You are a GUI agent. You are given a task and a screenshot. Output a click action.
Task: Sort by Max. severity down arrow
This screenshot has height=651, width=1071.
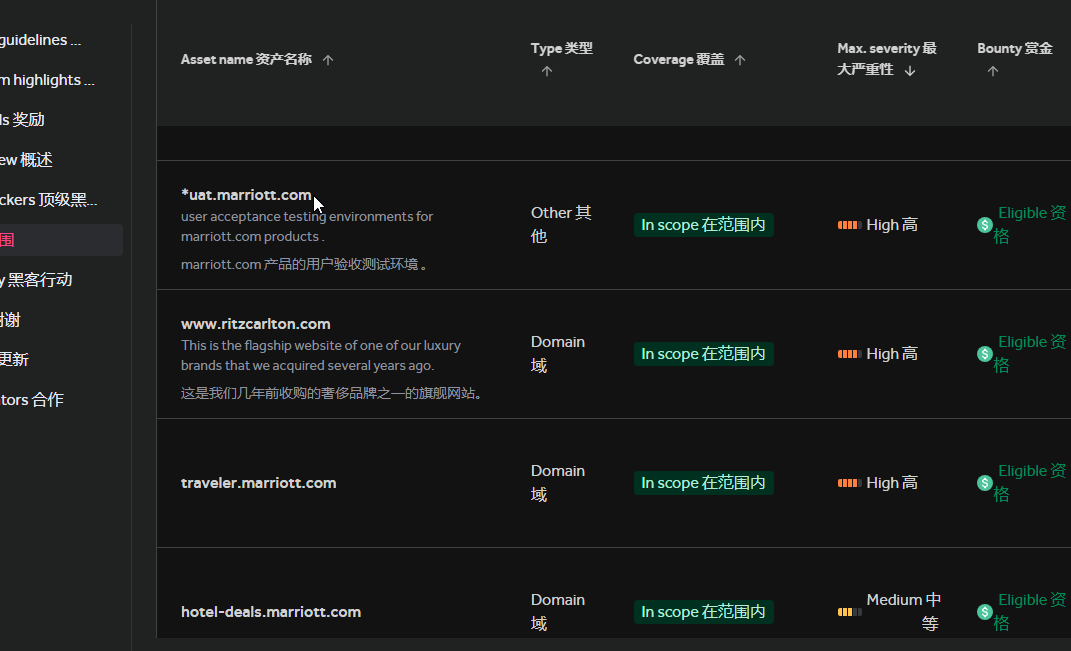pyautogui.click(x=910, y=70)
